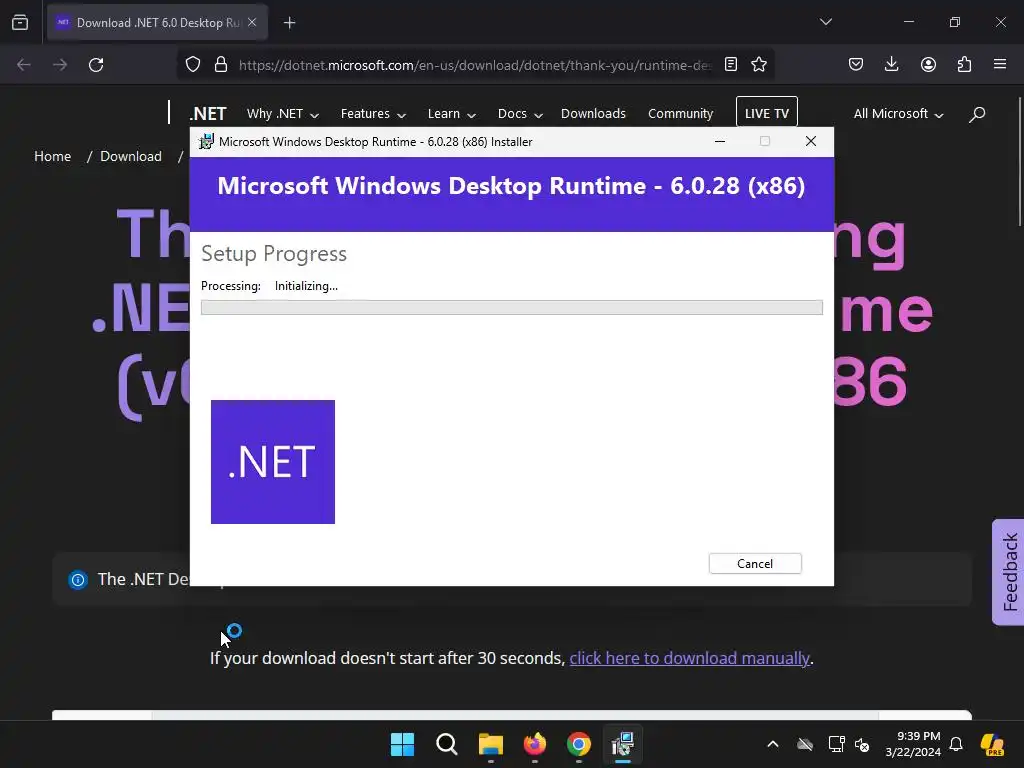The height and width of the screenshot is (768, 1024).
Task: Open Google Chrome from taskbar
Action: pyautogui.click(x=579, y=744)
